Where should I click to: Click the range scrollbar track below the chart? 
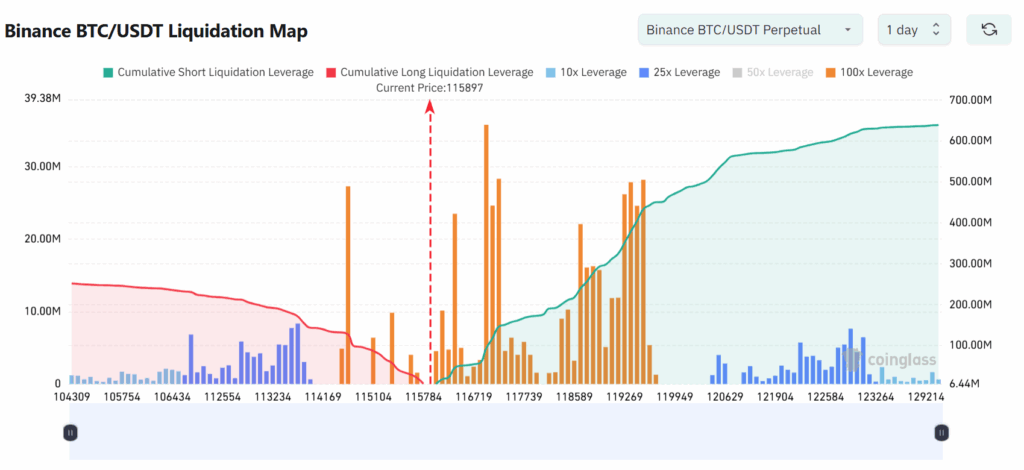pyautogui.click(x=506, y=431)
